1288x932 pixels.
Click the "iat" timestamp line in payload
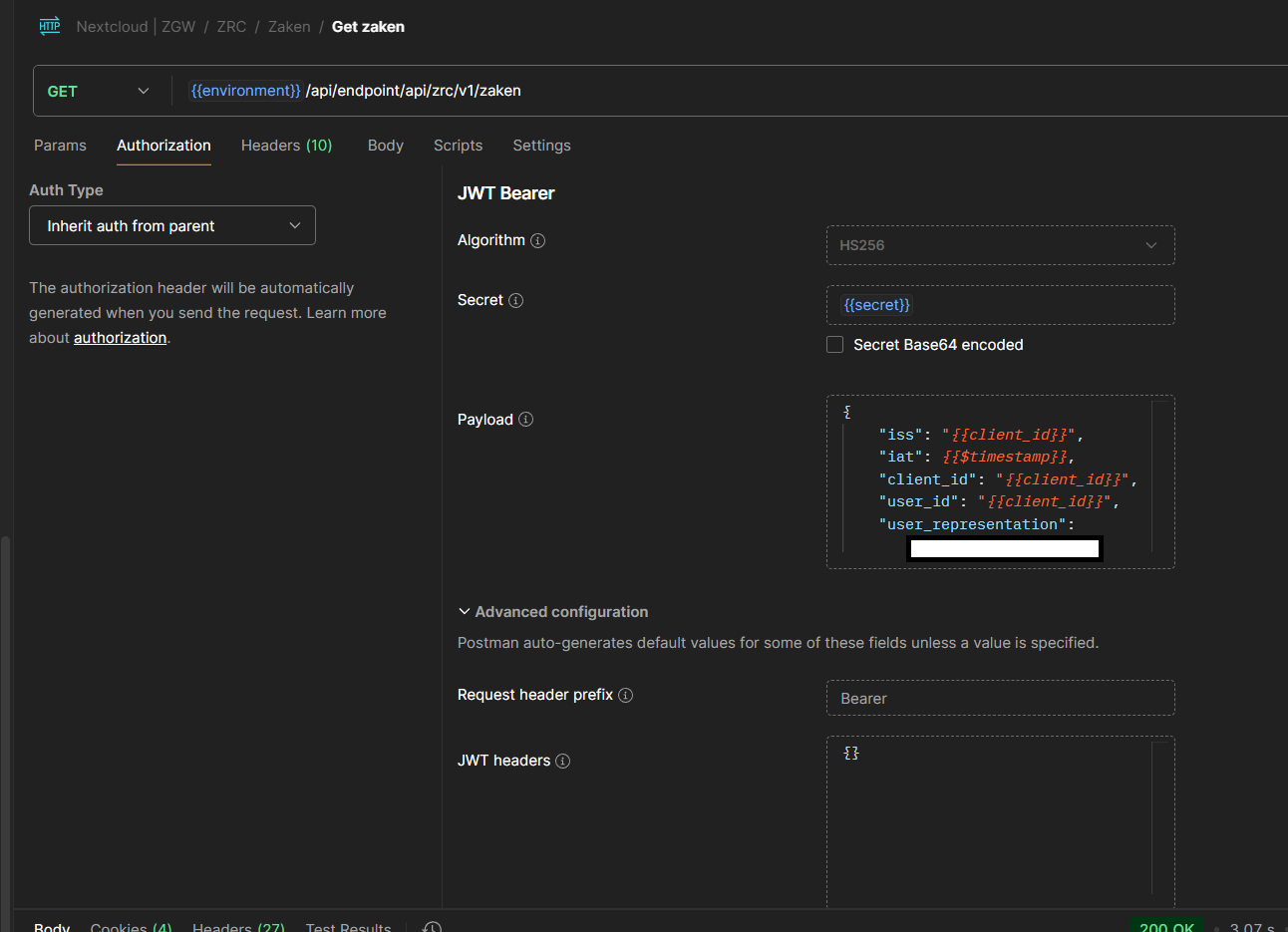click(976, 457)
